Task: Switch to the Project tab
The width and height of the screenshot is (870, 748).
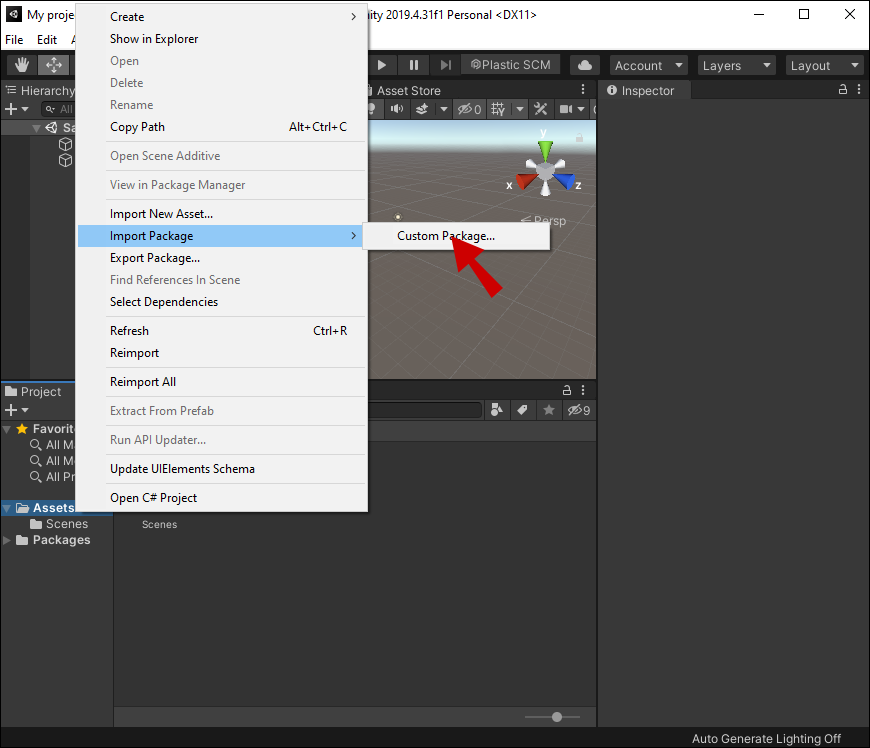Action: [x=33, y=391]
